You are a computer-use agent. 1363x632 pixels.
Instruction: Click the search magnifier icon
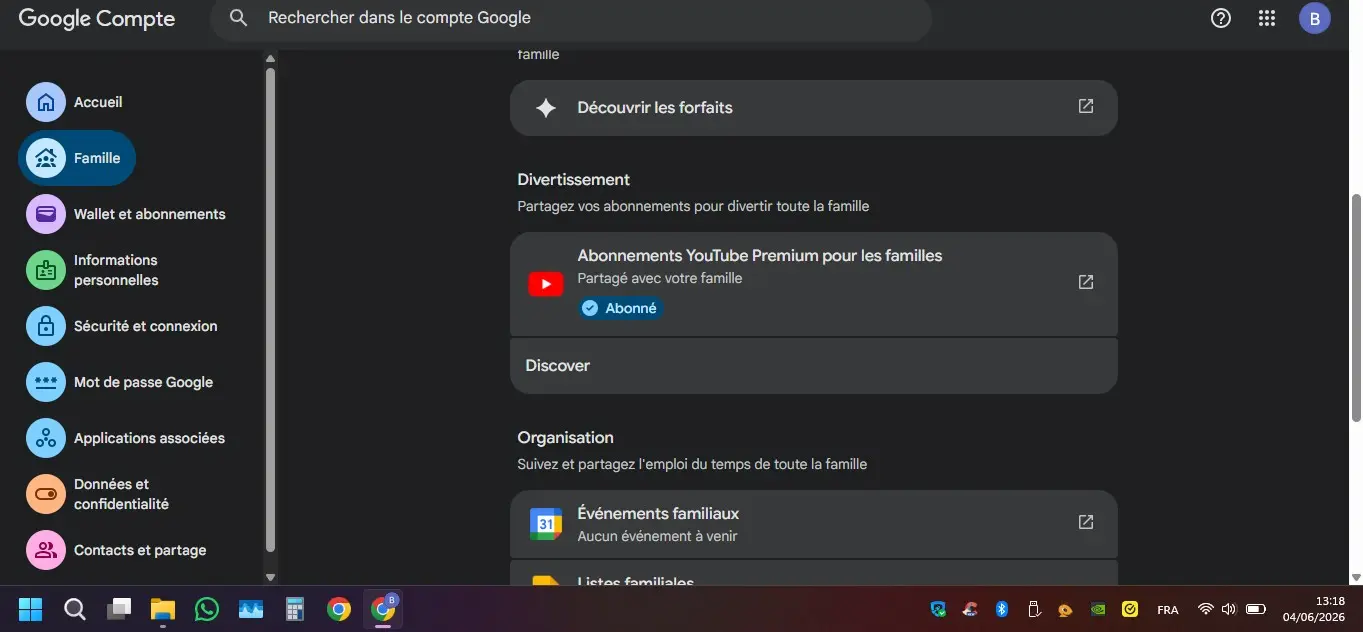click(x=238, y=18)
